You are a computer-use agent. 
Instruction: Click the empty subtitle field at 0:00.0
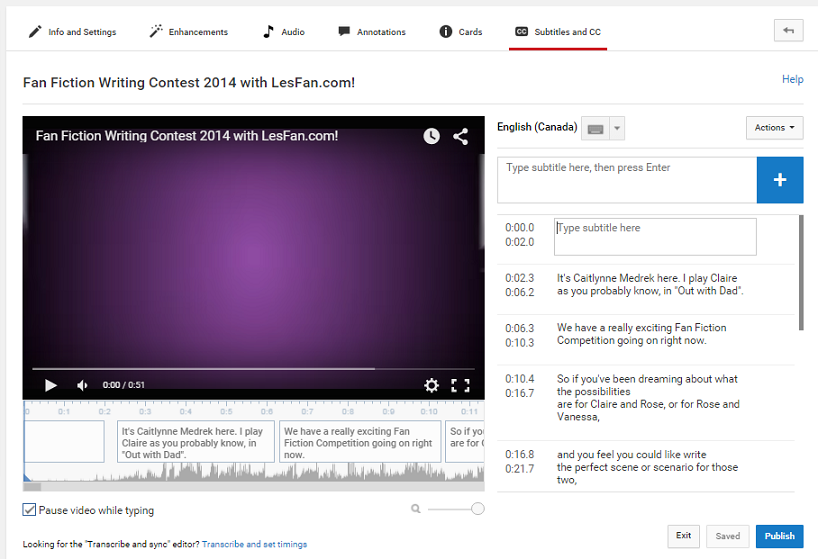pyautogui.click(x=655, y=237)
